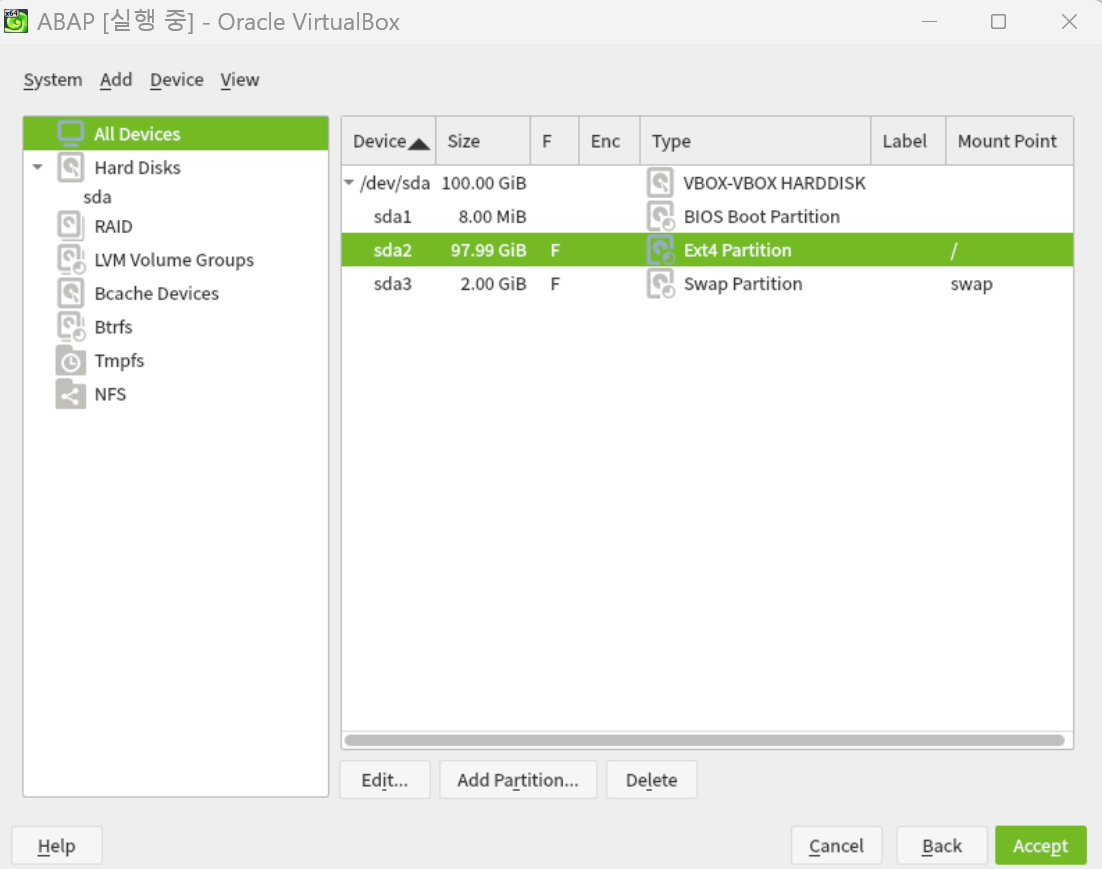Click the Enc column header
This screenshot has width=1102, height=869.
[x=609, y=141]
